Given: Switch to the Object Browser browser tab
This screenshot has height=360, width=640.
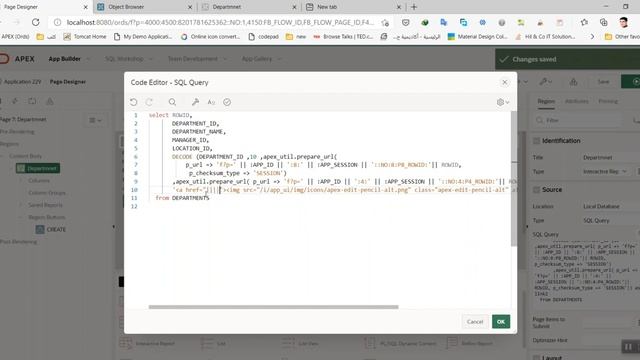Looking at the screenshot, I should (145, 7).
